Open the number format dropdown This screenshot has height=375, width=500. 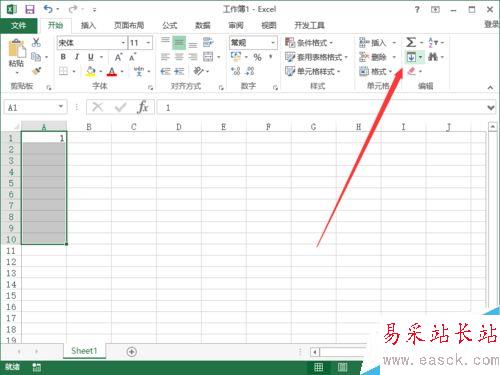pyautogui.click(x=273, y=43)
